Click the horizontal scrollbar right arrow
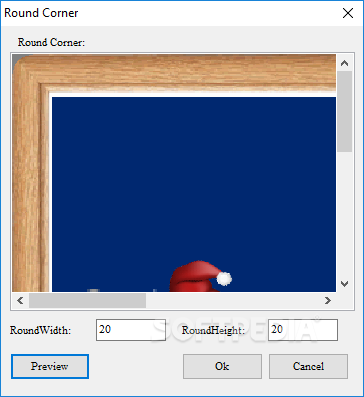The height and width of the screenshot is (397, 364). 328,301
